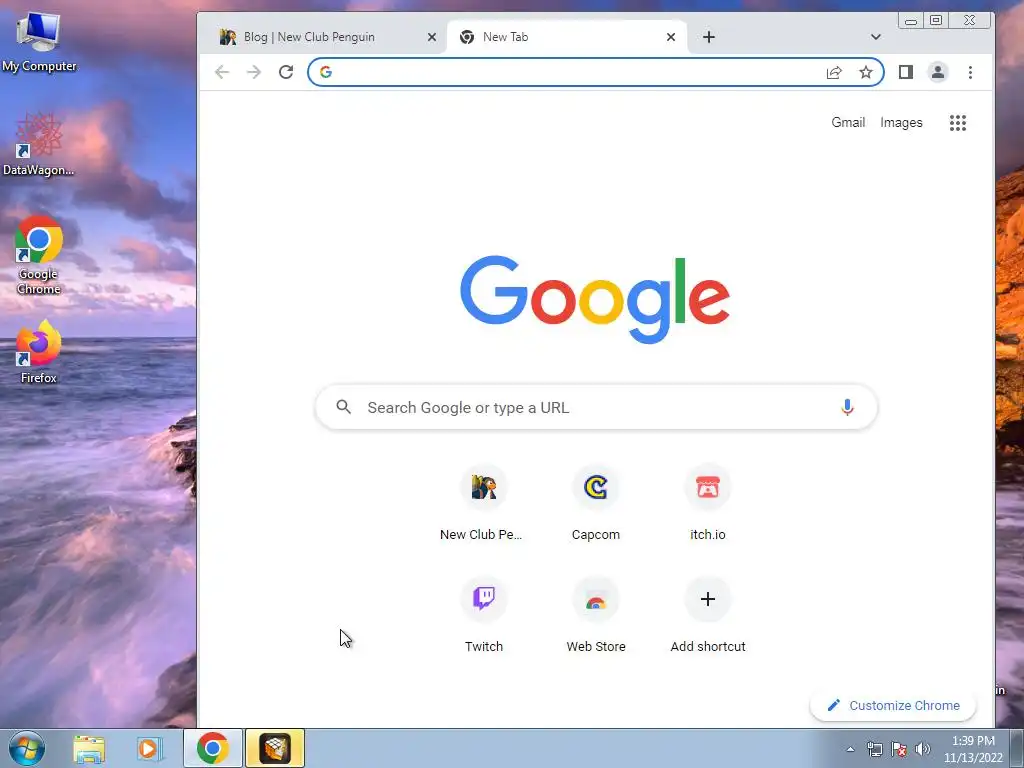Open the network tray icon

(x=874, y=749)
